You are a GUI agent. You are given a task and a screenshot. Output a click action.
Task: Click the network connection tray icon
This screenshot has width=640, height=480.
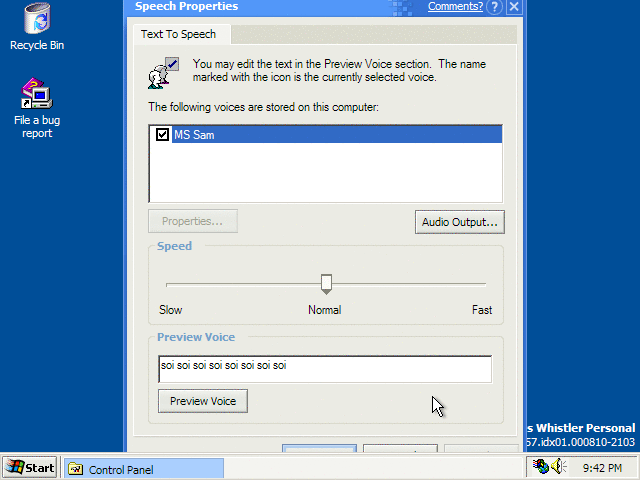(x=540, y=466)
